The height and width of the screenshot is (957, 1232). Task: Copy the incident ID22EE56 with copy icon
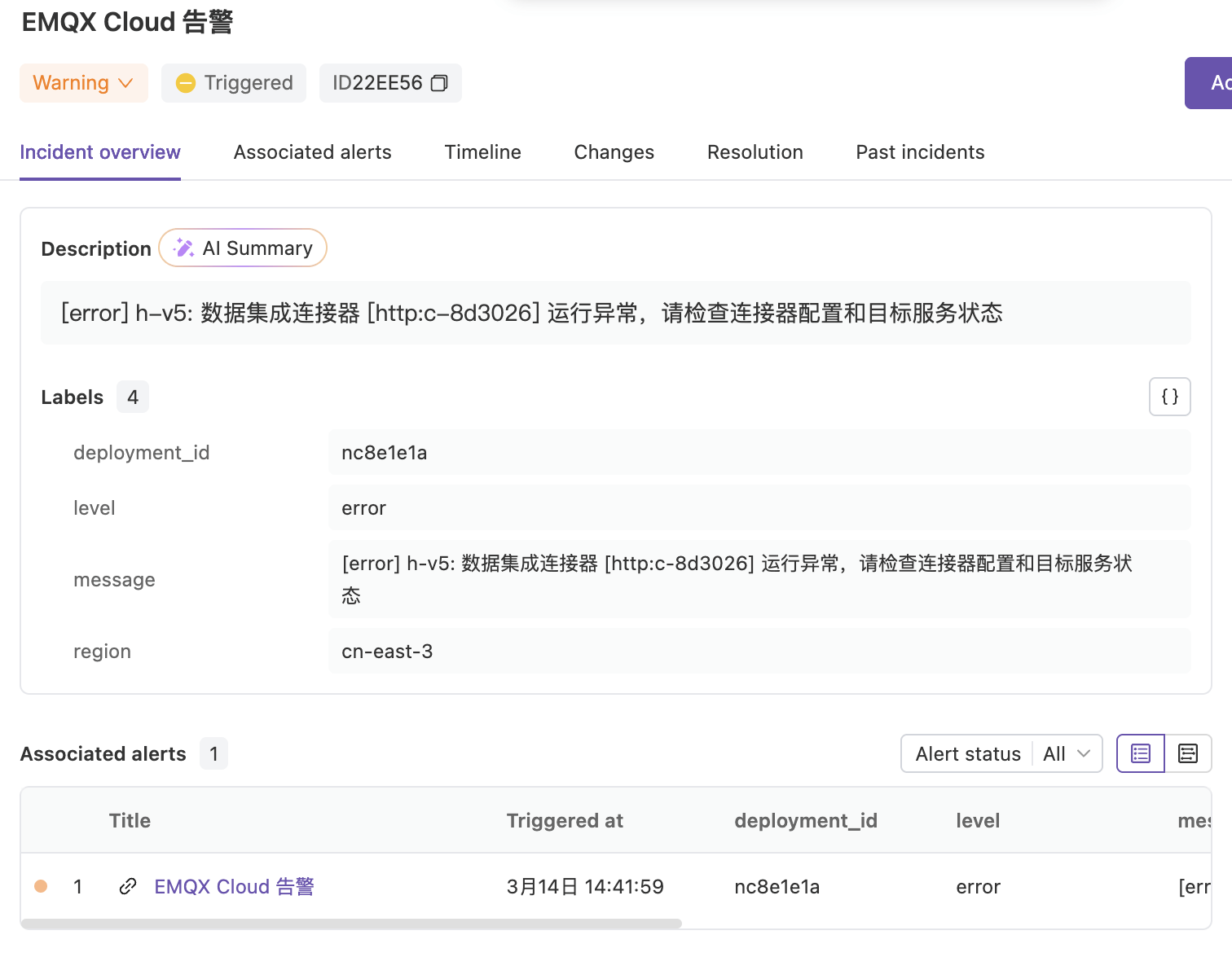pos(439,83)
